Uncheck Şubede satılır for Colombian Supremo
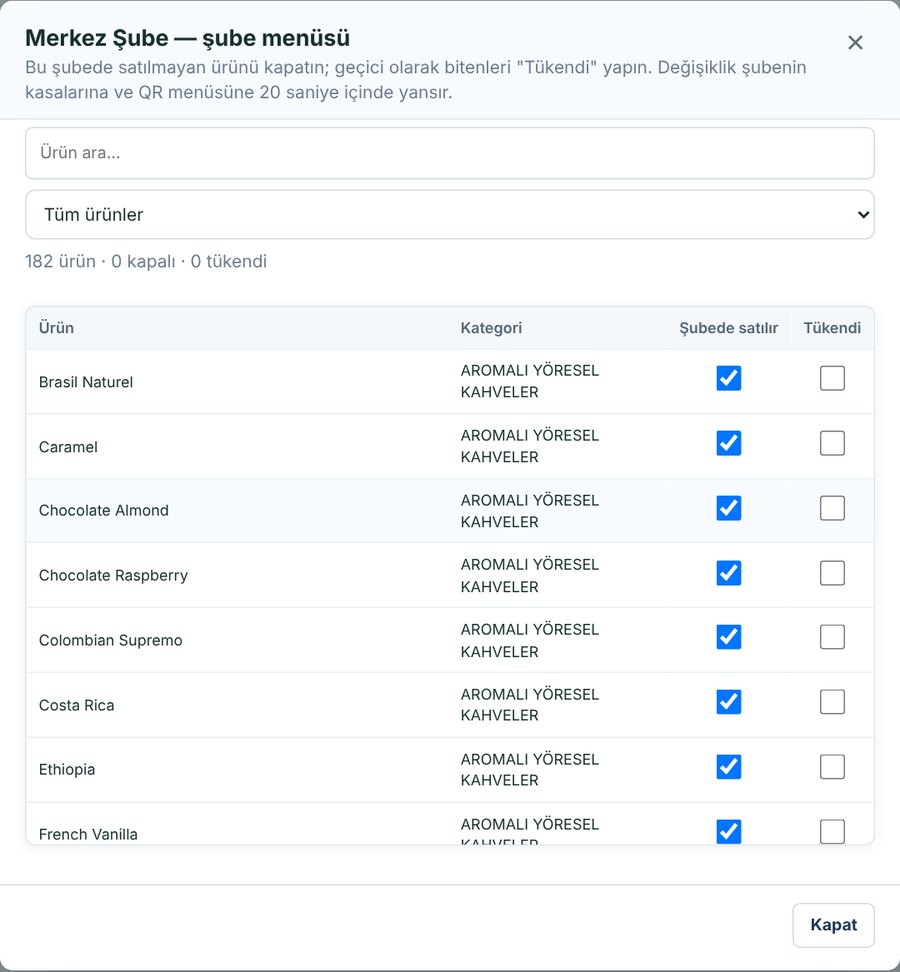 [x=728, y=637]
